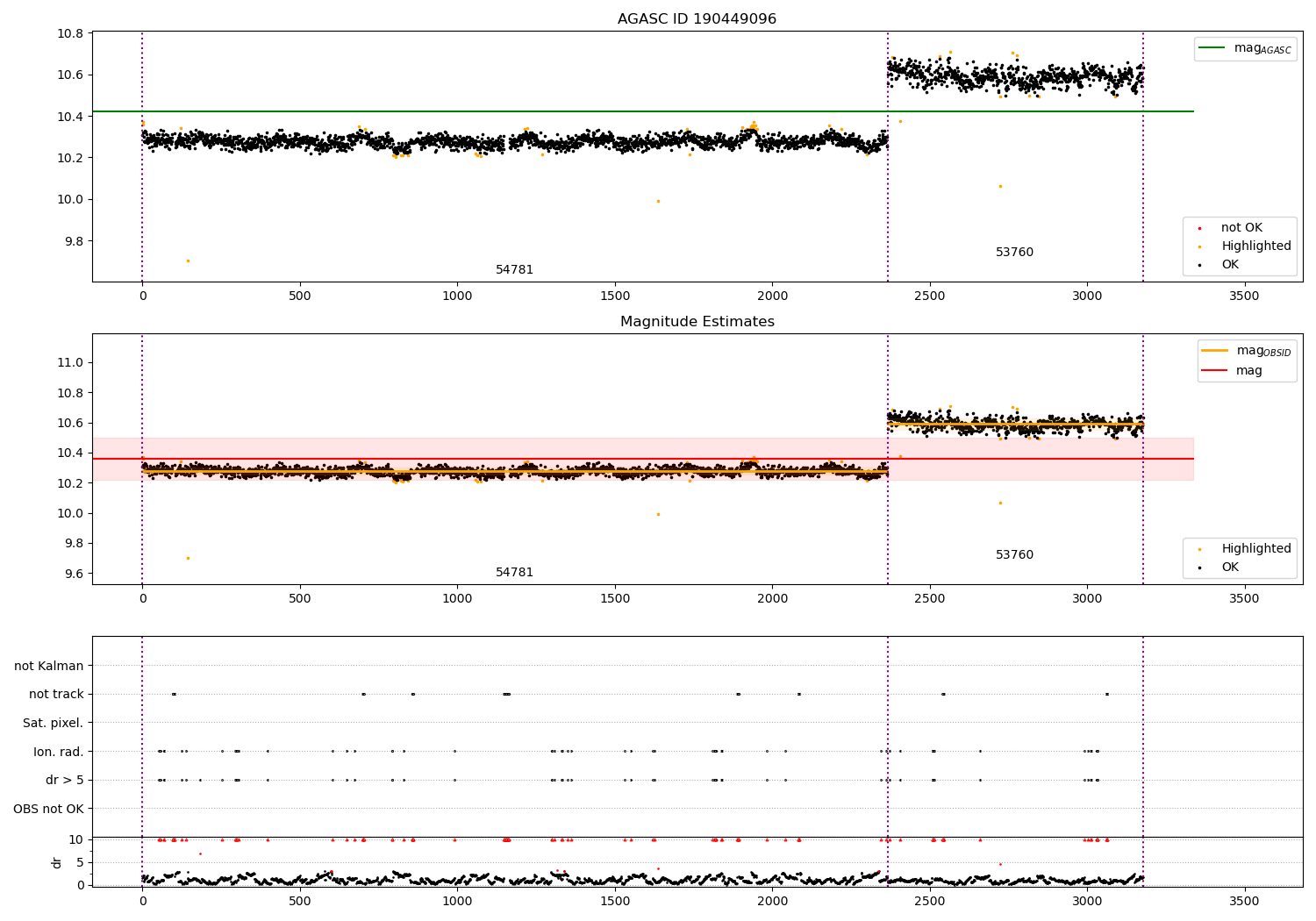Image resolution: width=1316 pixels, height=921 pixels.
Task: Click obsid label 54781 in top plot
Action: [514, 270]
